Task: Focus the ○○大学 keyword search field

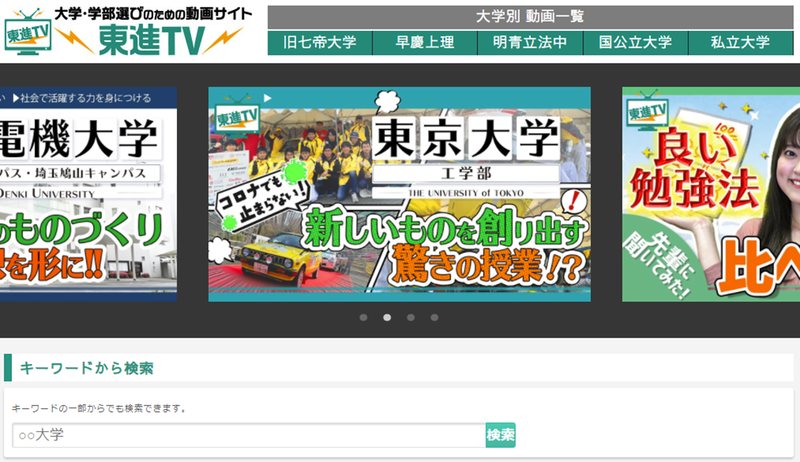Action: point(248,435)
